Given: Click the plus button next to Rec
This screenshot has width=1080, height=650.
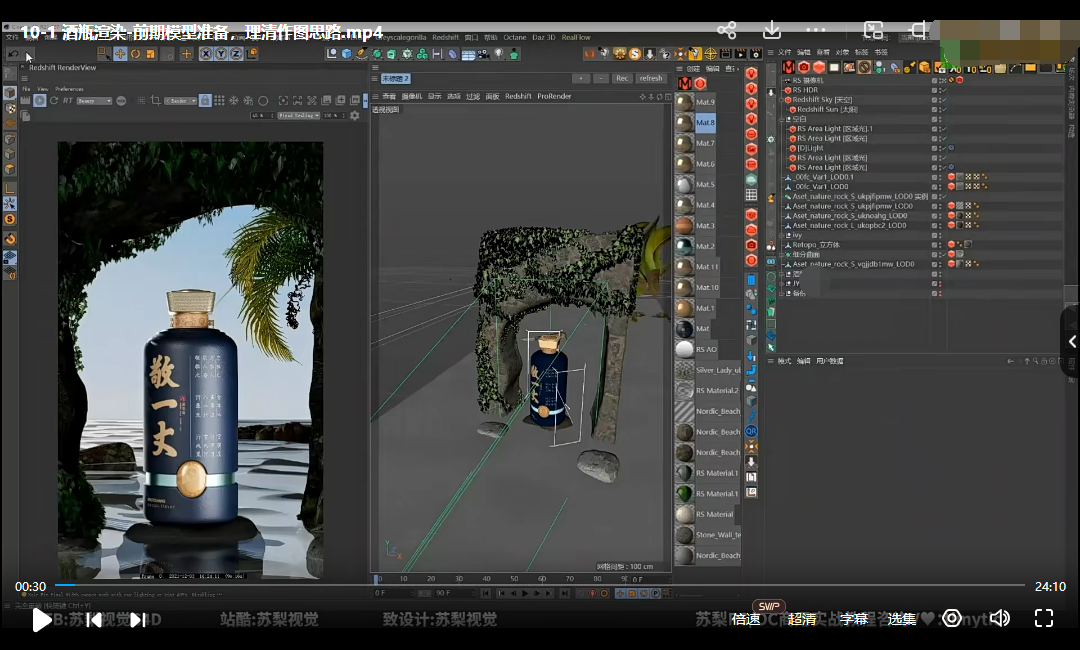Looking at the screenshot, I should (x=581, y=78).
